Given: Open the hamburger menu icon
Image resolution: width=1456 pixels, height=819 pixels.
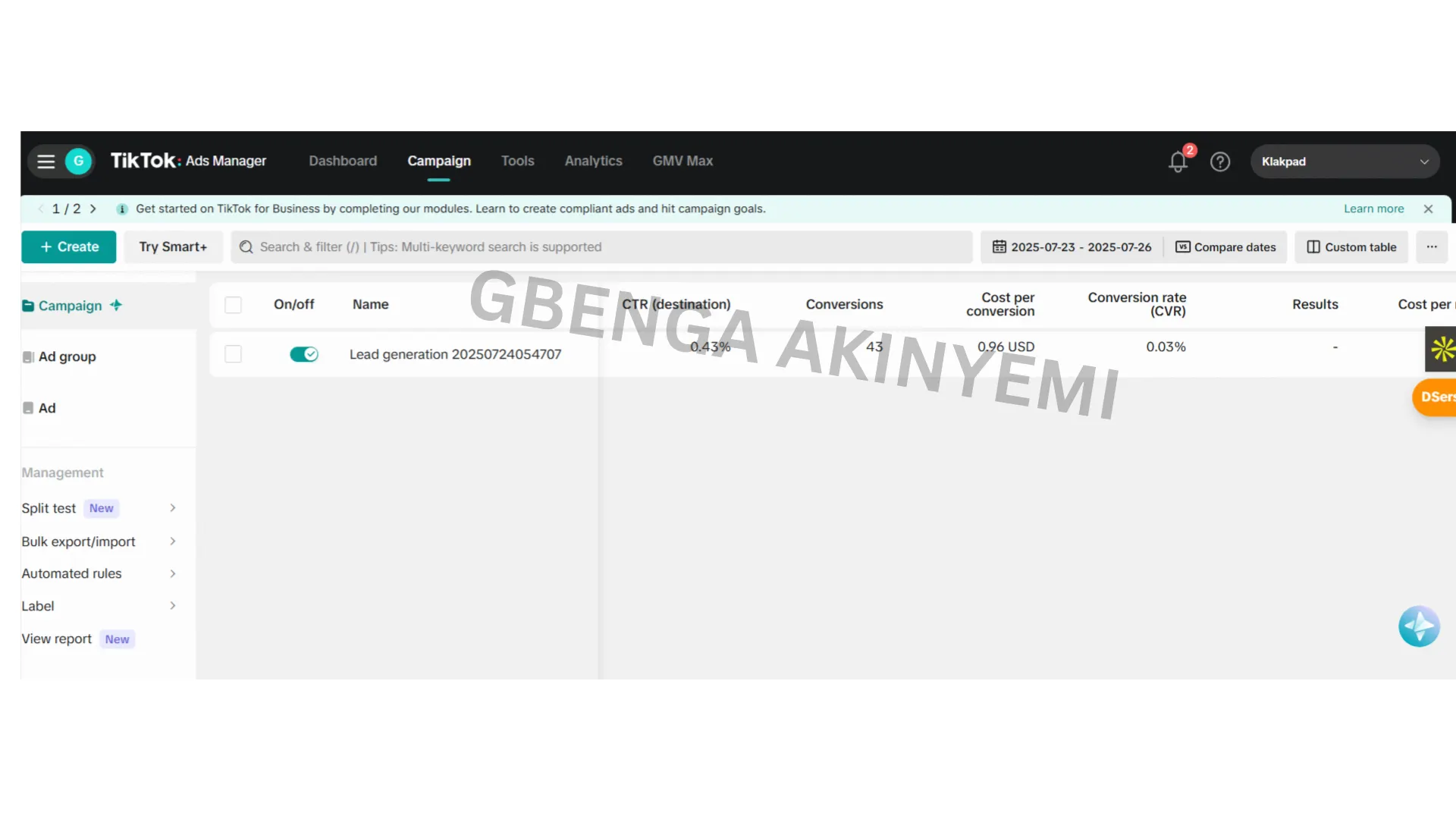Looking at the screenshot, I should (x=45, y=162).
